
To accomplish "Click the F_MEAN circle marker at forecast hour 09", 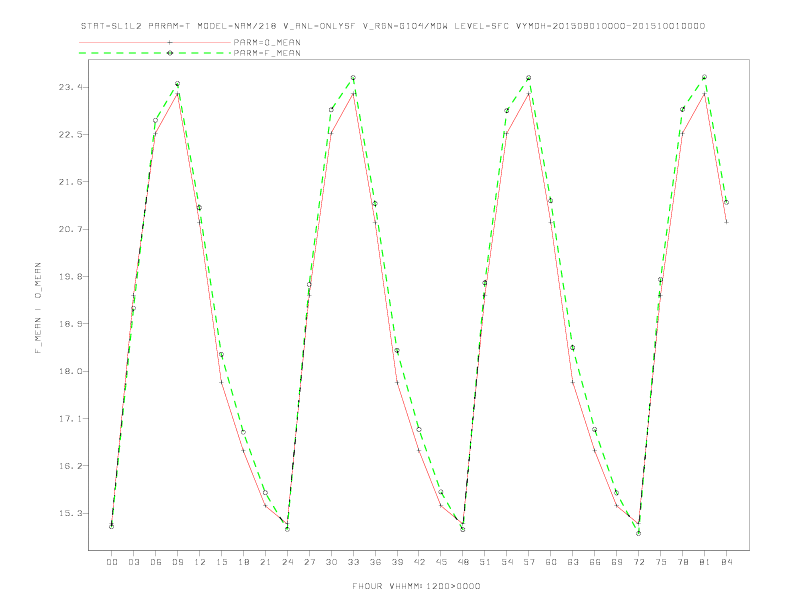I will [x=177, y=84].
